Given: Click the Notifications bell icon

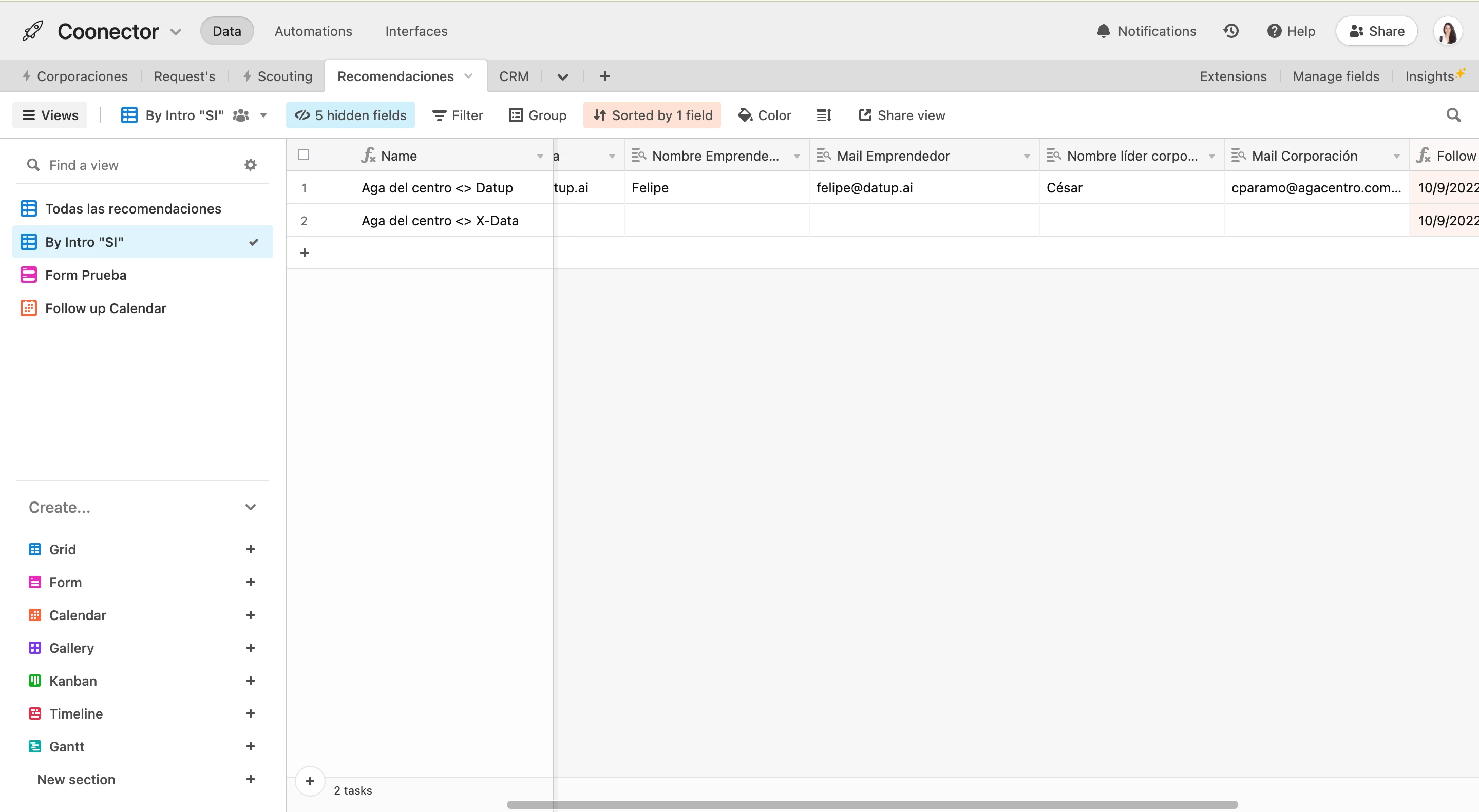Looking at the screenshot, I should click(1103, 31).
